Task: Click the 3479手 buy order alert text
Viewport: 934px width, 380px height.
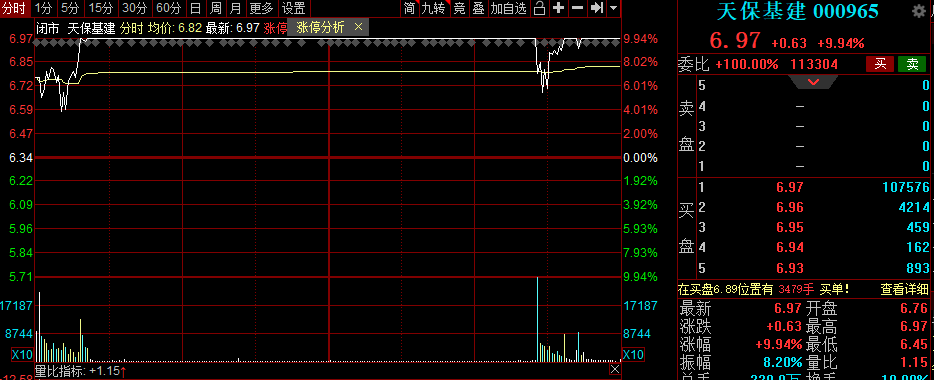Action: click(796, 289)
